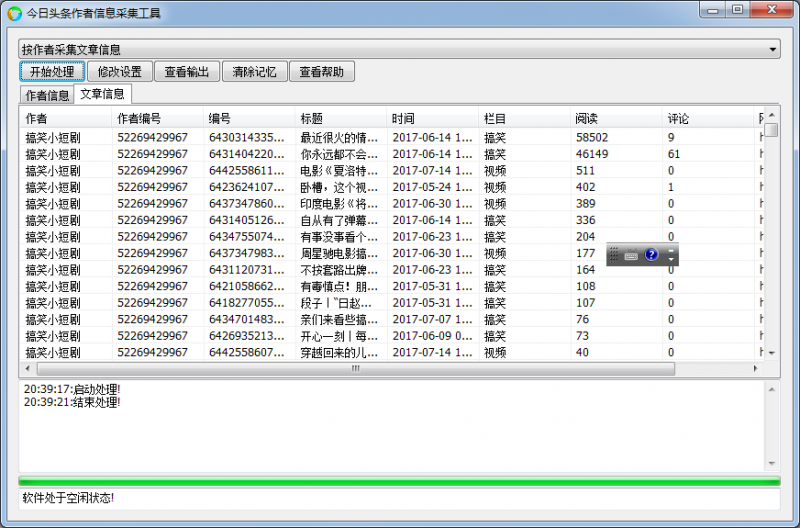Viewport: 800px width, 528px height.
Task: Click the green progress bar
Action: click(399, 481)
